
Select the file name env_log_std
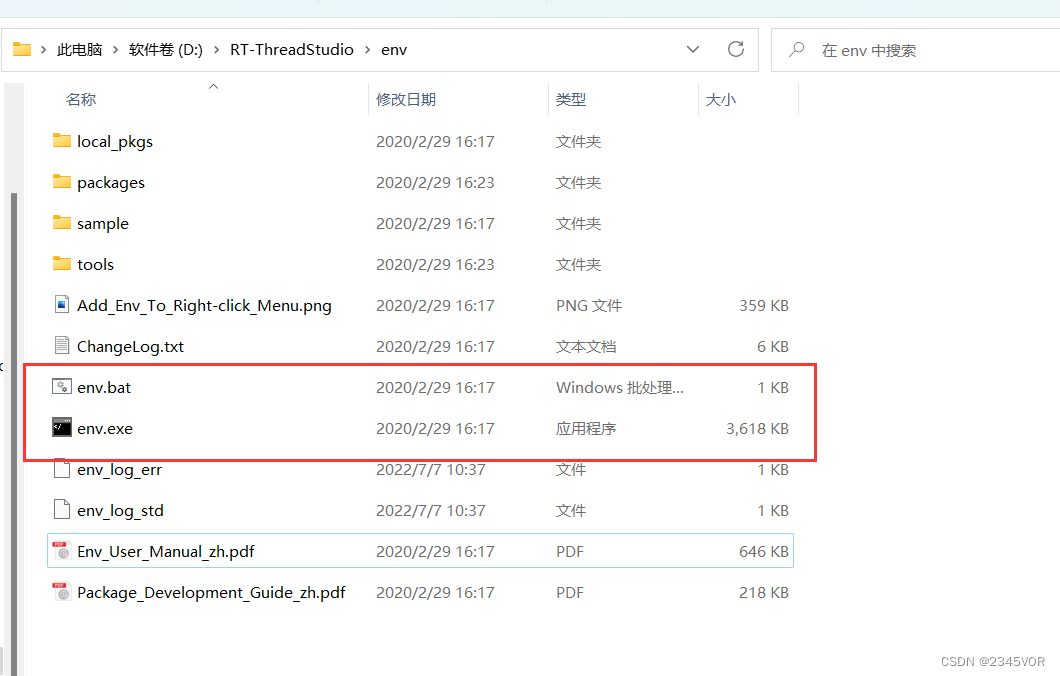point(120,510)
